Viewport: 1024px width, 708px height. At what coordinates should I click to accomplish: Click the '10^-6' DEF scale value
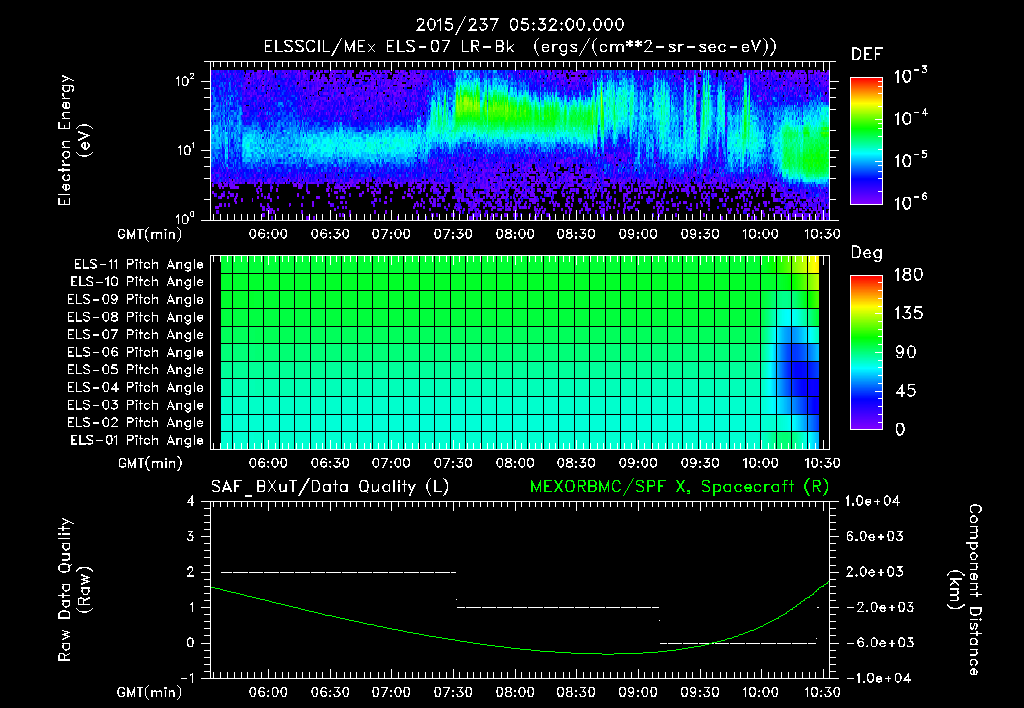(x=910, y=202)
